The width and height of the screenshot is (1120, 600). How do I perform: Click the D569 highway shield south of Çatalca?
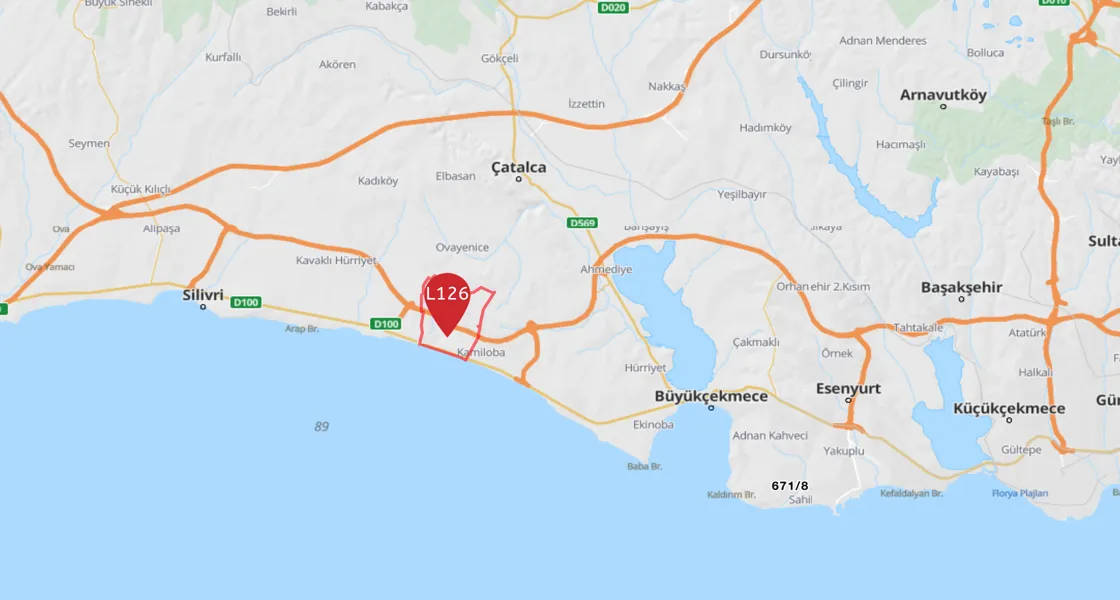(582, 223)
